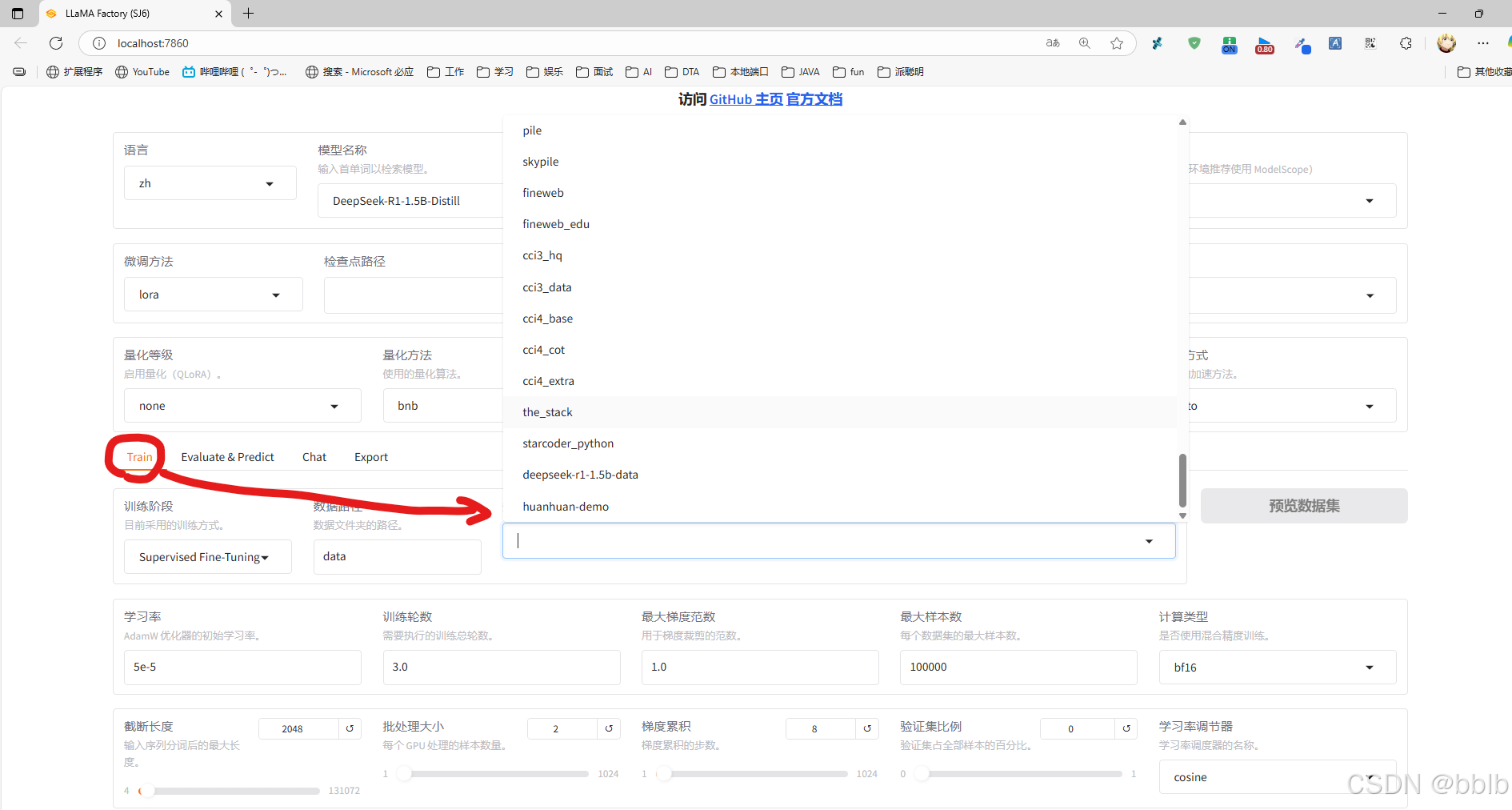
Task: Close the LLaMA Factory browser tab
Action: coord(219,14)
